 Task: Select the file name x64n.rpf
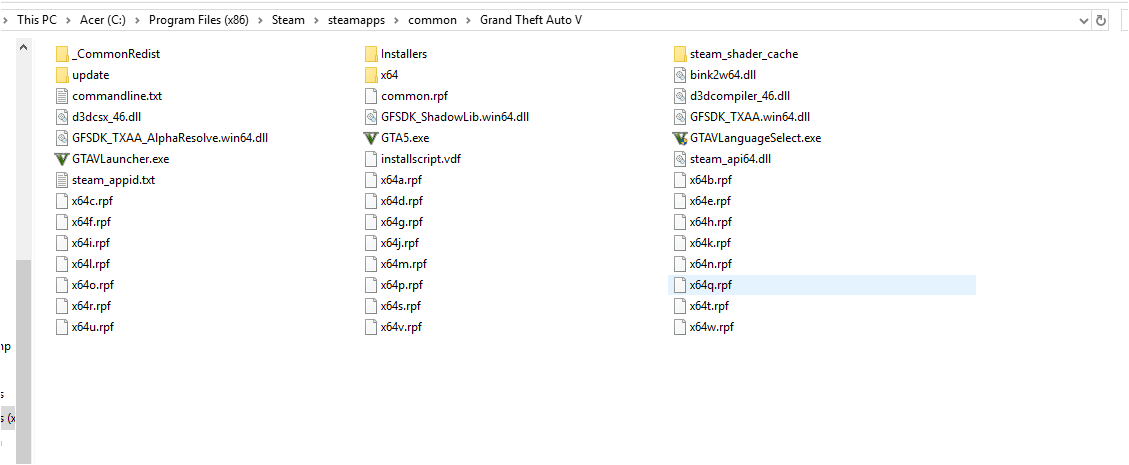pos(710,264)
